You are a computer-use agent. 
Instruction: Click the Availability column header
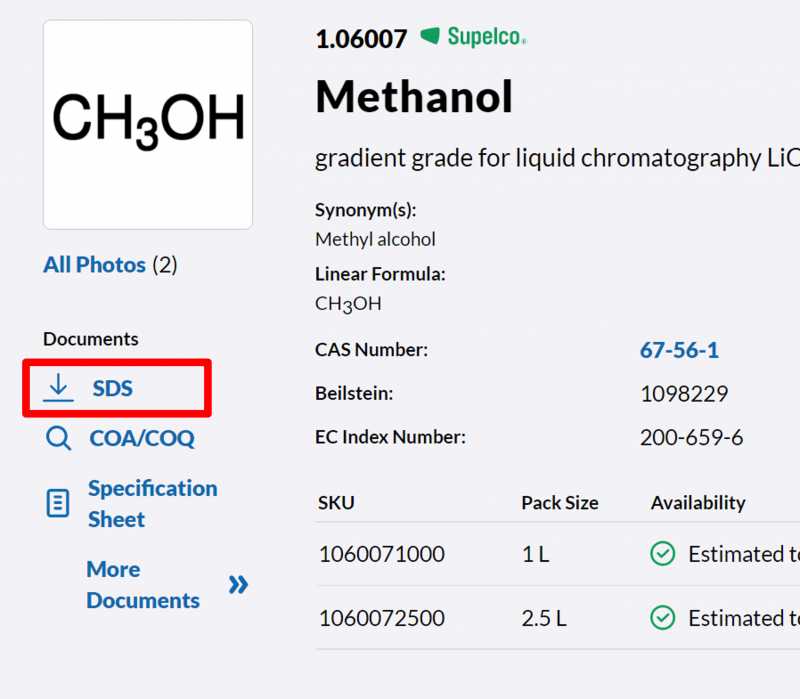tap(698, 503)
